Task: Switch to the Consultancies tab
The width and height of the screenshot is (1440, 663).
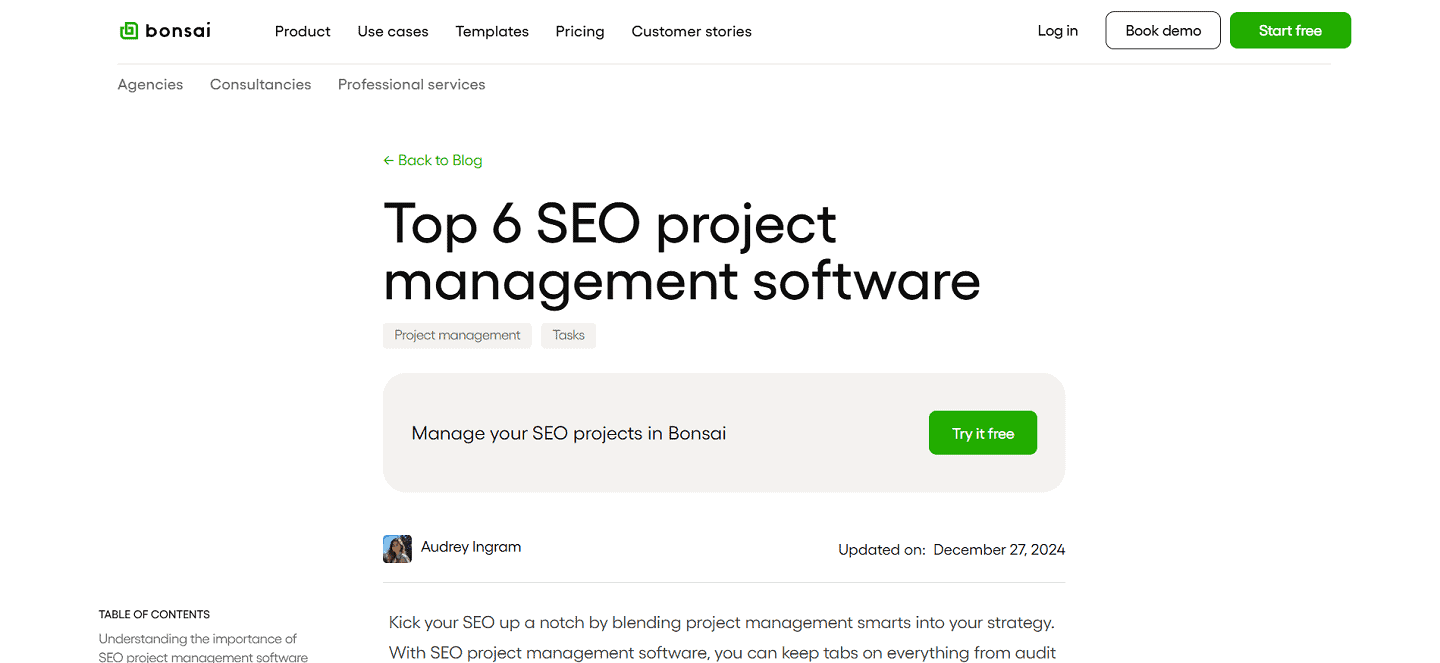Action: (x=260, y=84)
